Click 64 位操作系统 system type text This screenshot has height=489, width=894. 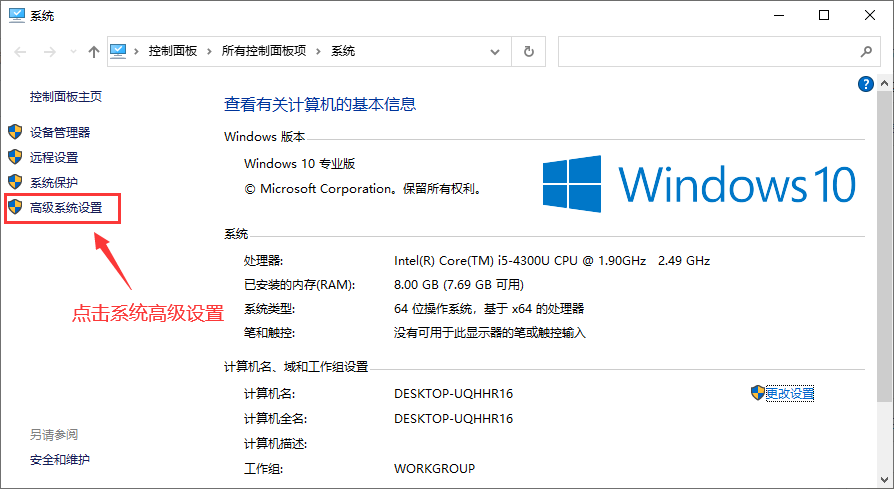click(489, 309)
